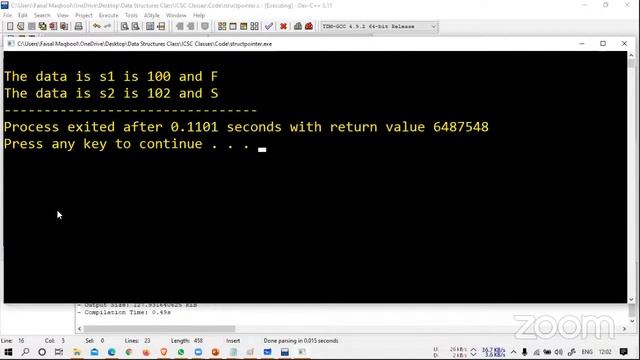Screen dimensions: 640x360
Task: Click the Compile toolbar icon
Action: point(222,26)
